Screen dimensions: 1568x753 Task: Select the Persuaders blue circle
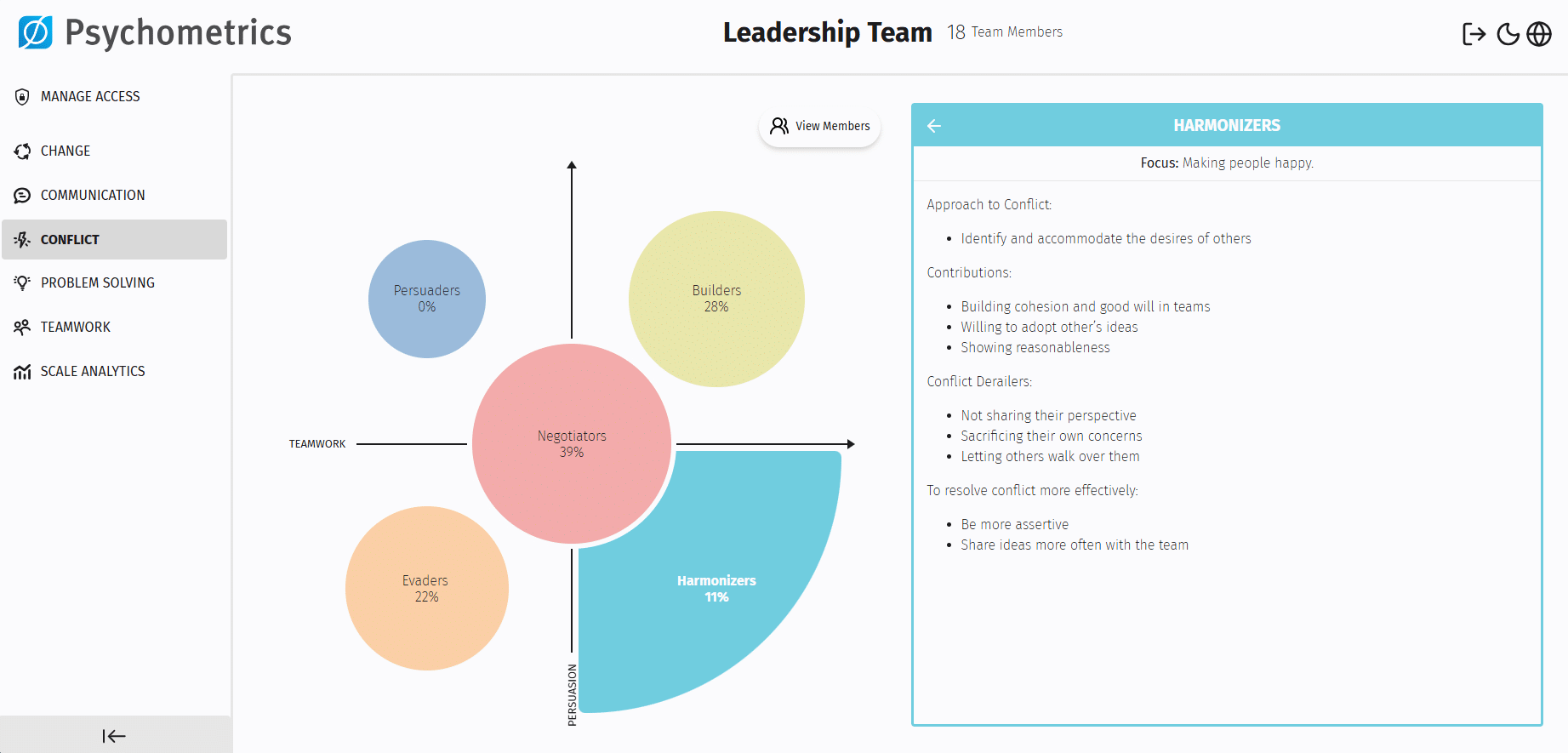[x=427, y=299]
